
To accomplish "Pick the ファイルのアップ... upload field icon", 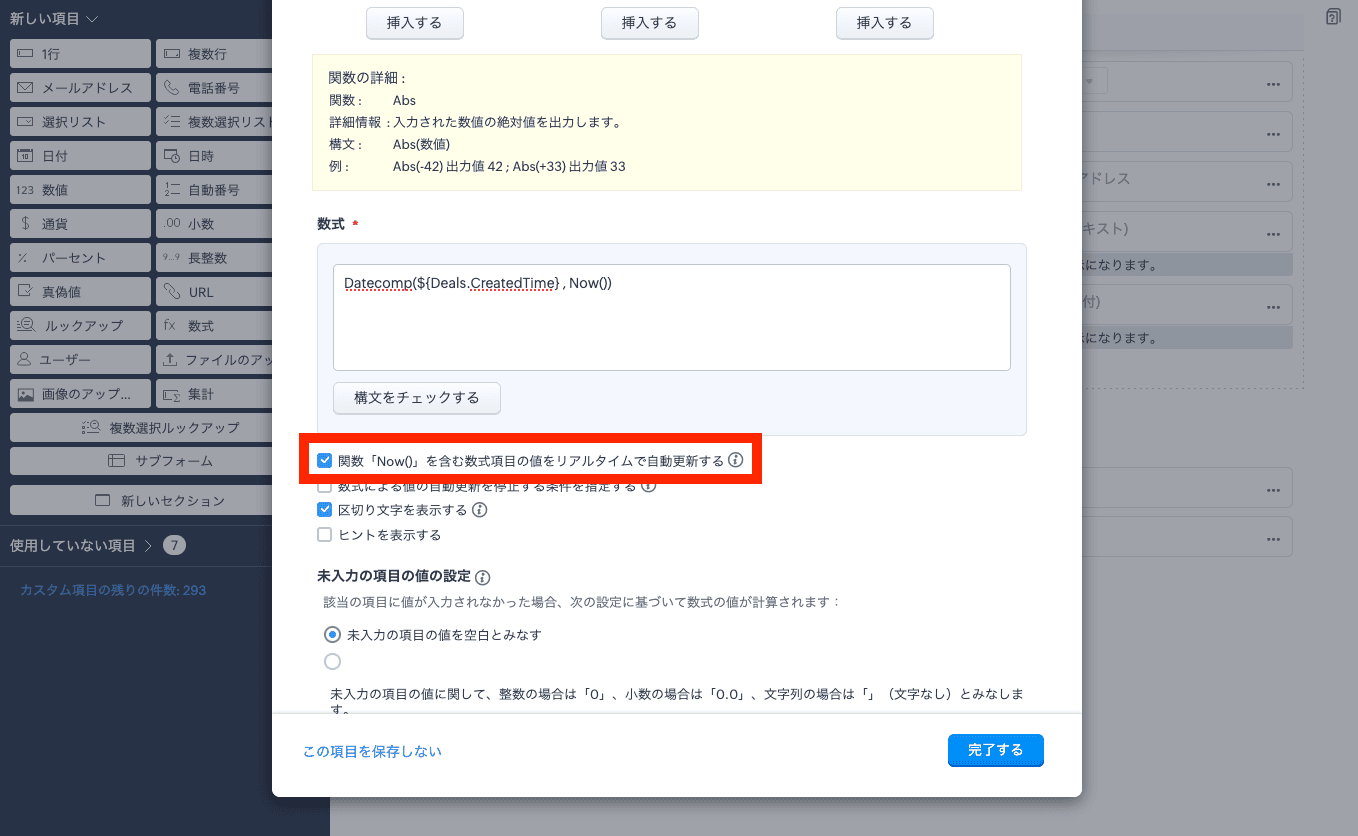I will tap(171, 360).
